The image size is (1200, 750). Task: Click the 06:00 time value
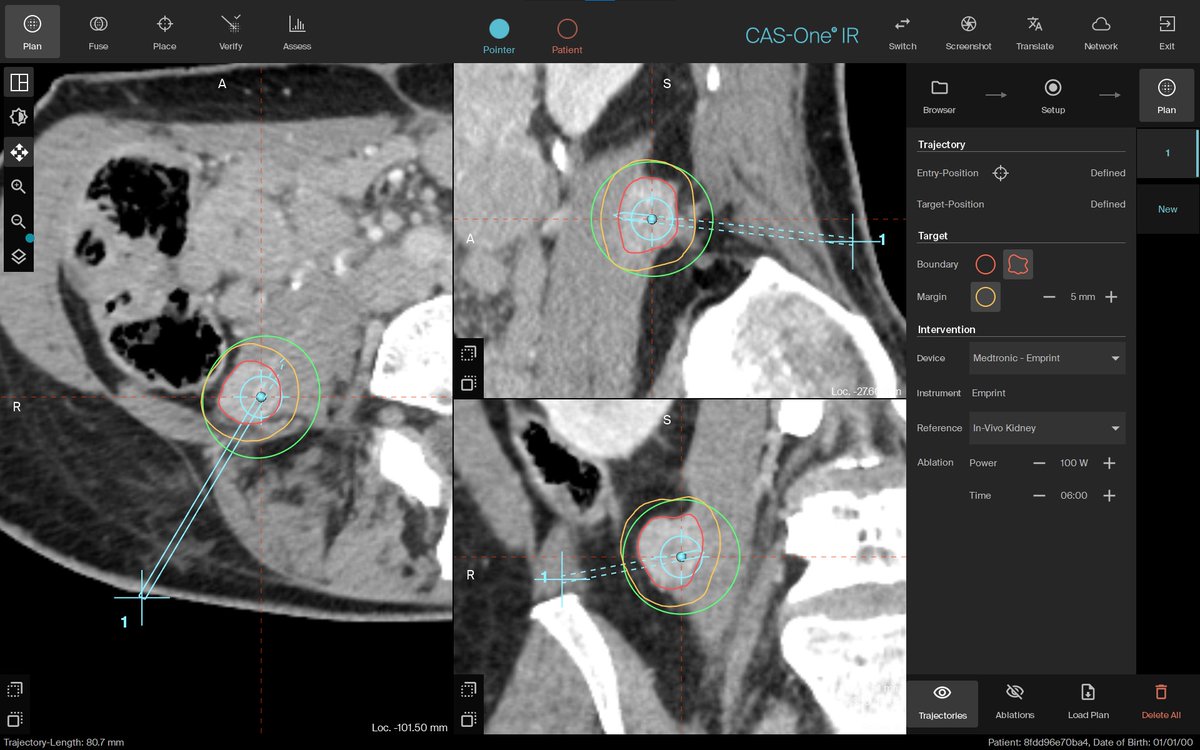coord(1074,495)
